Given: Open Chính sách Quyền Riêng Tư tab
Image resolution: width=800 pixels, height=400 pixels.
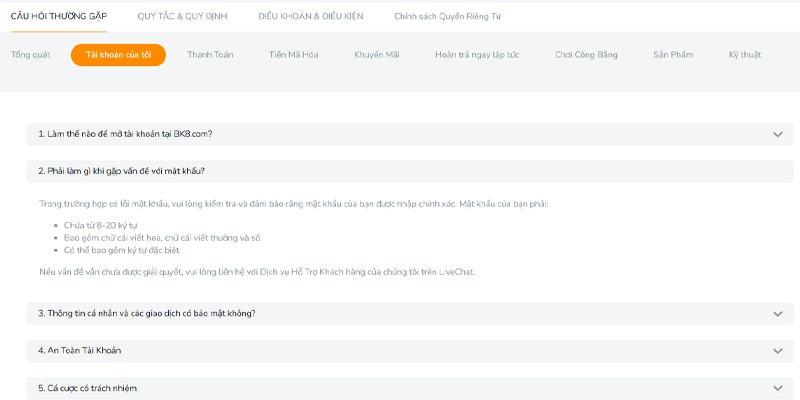Looking at the screenshot, I should click(447, 16).
